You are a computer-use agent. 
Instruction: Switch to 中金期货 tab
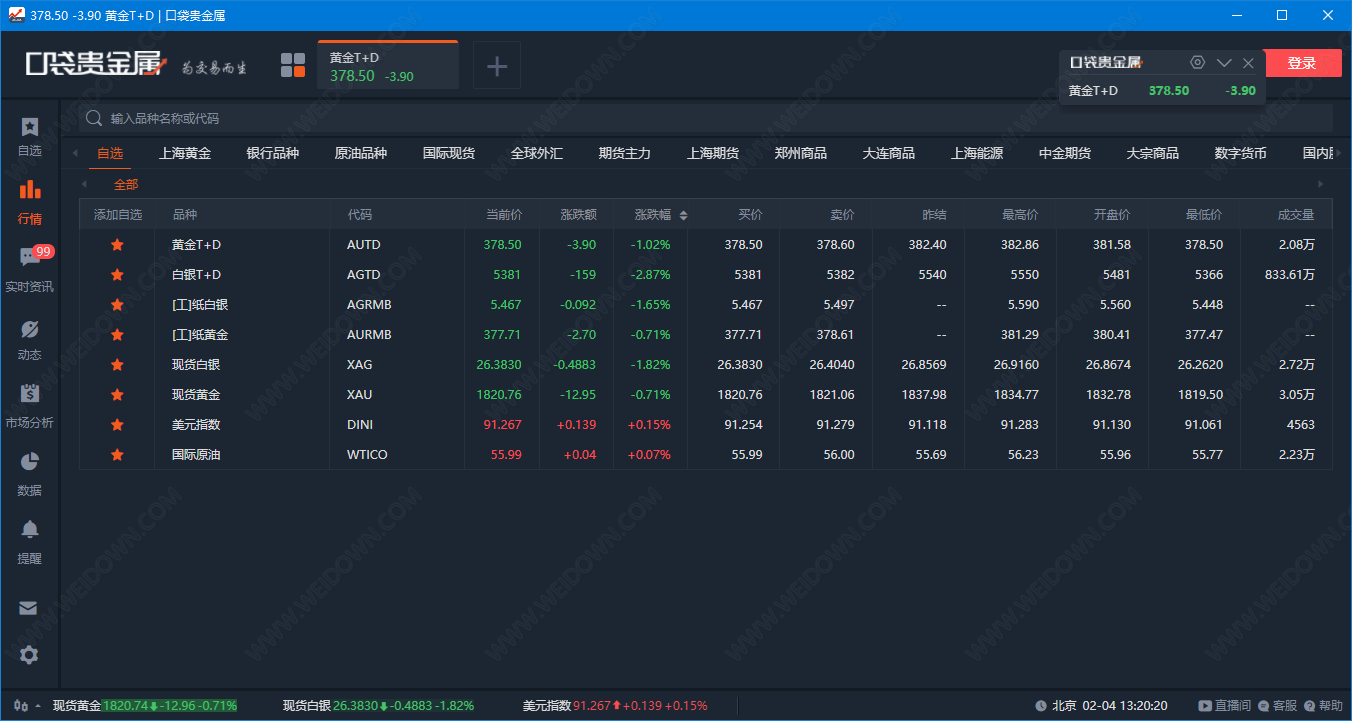(x=1065, y=153)
